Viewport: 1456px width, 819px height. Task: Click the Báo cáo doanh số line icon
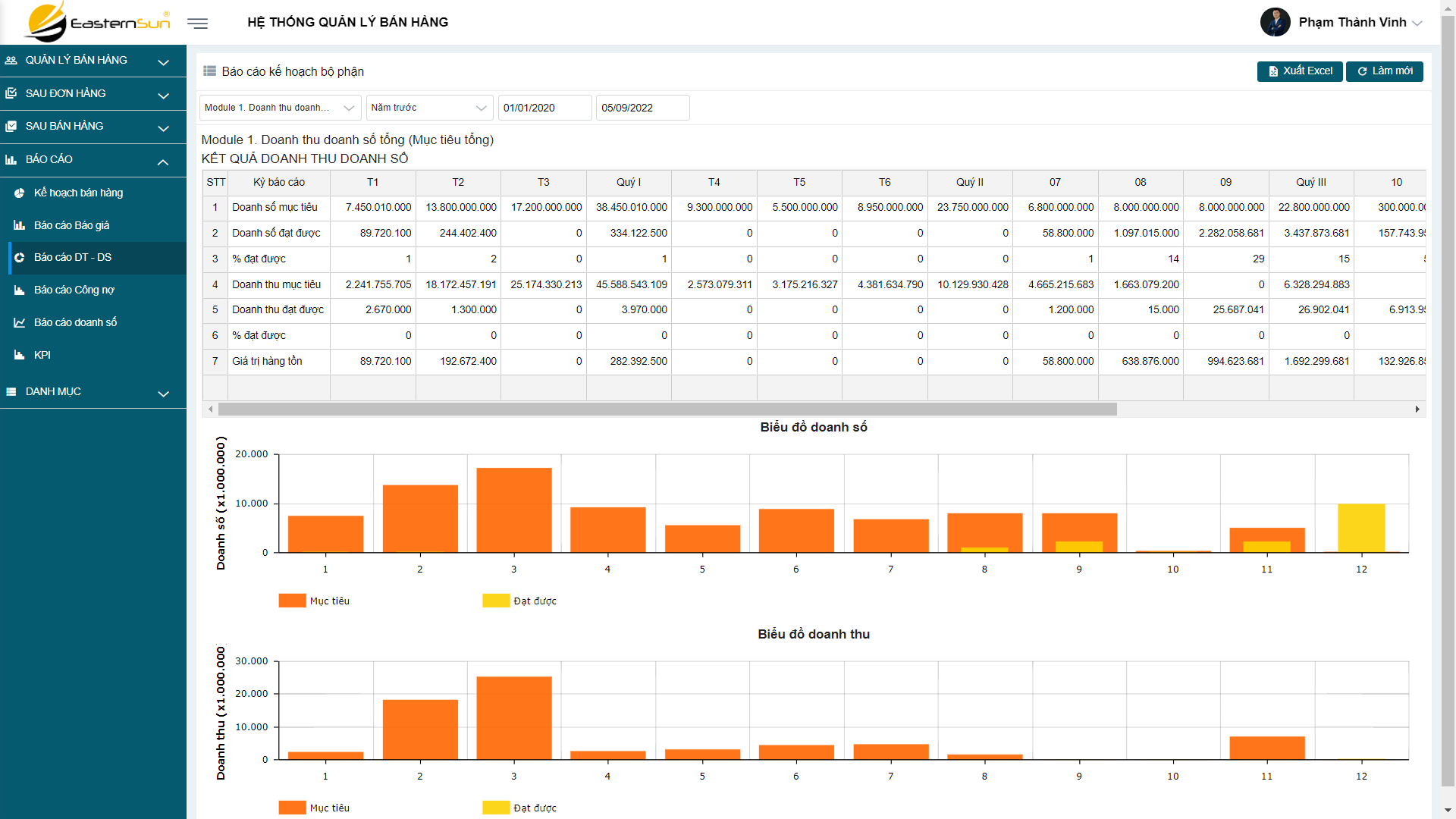20,322
